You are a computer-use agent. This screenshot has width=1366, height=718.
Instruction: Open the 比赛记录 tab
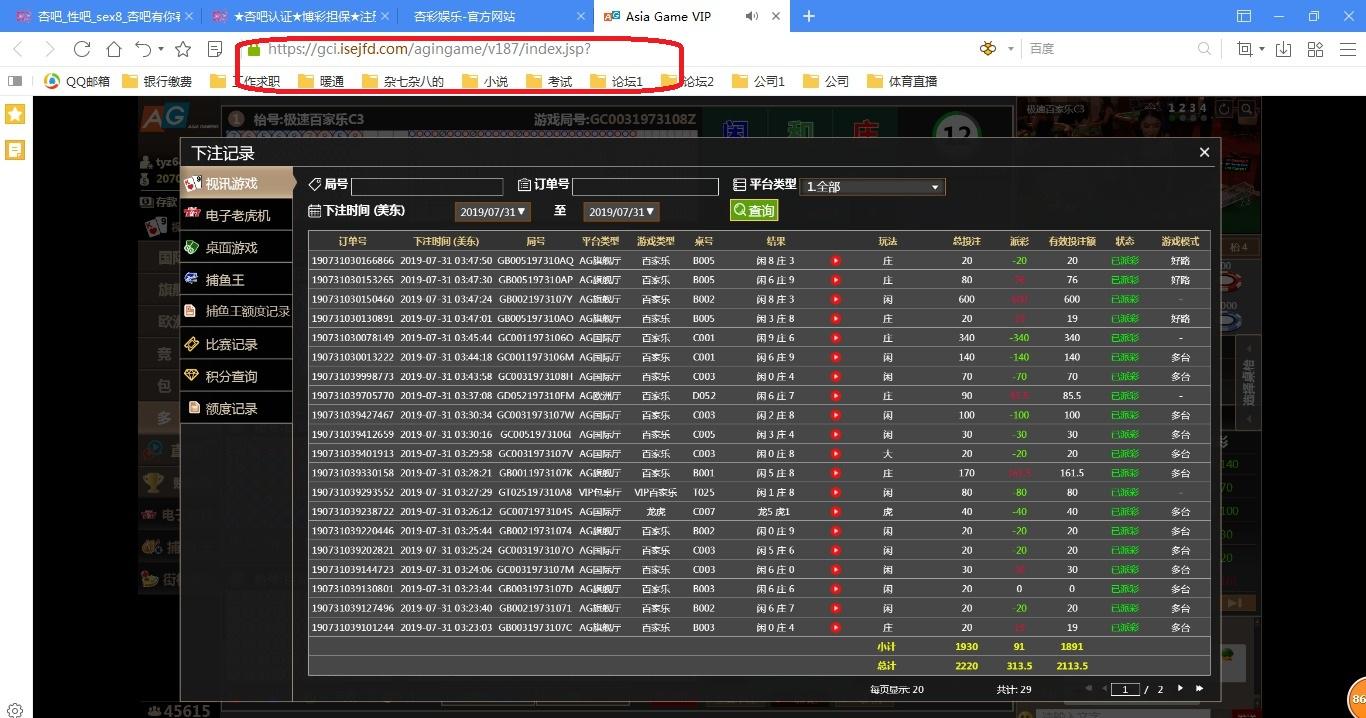237,344
